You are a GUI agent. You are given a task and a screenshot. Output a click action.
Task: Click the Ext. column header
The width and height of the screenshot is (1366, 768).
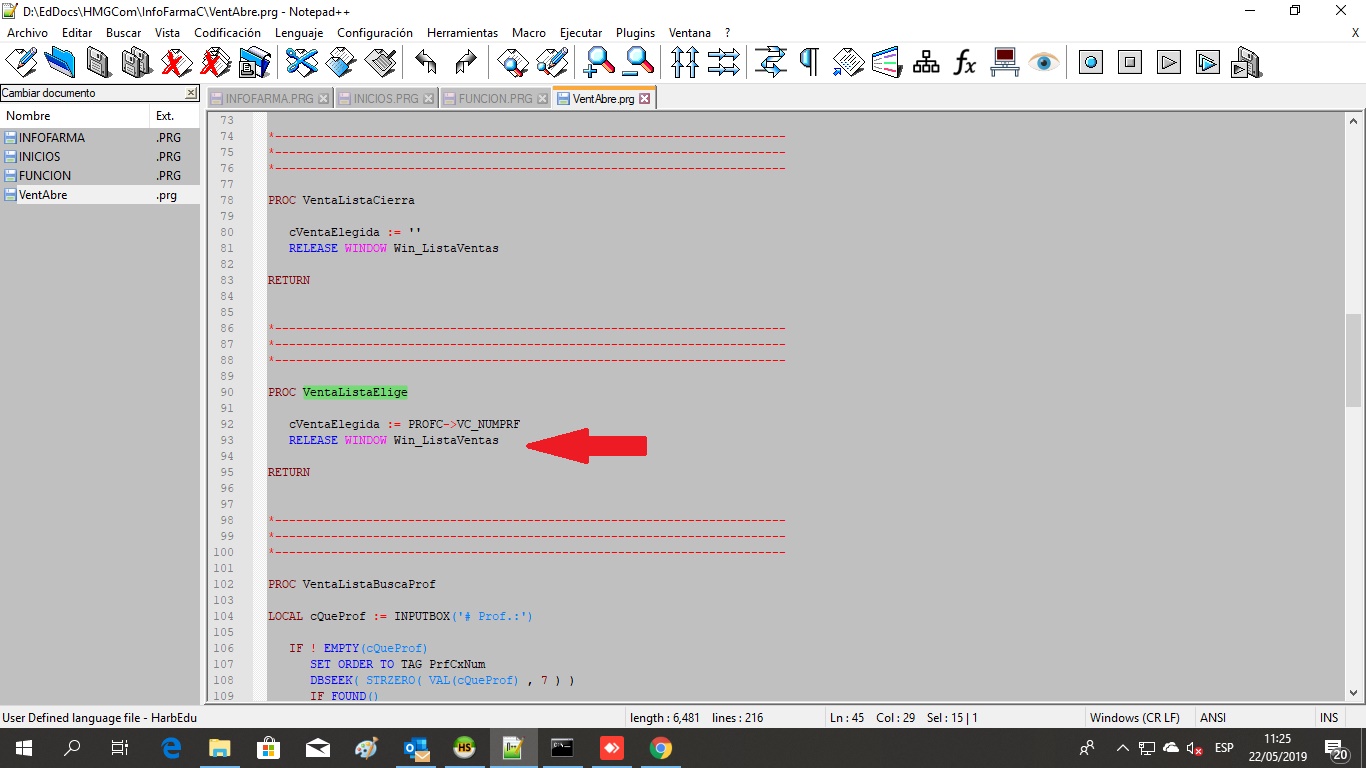(175, 116)
